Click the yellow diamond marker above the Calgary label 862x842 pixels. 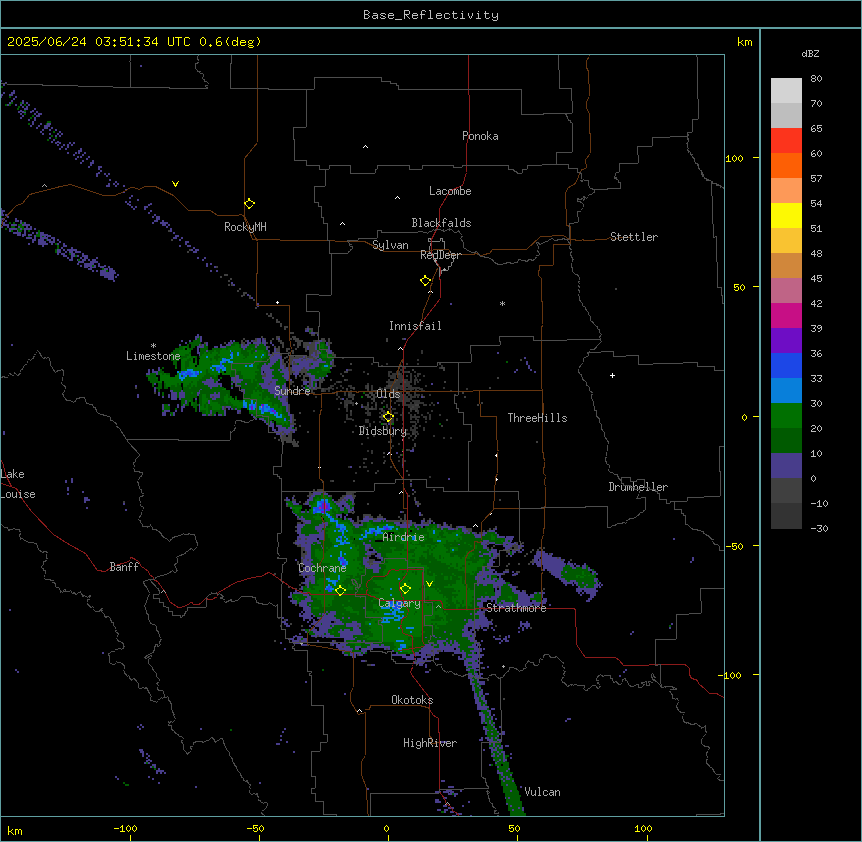405,589
